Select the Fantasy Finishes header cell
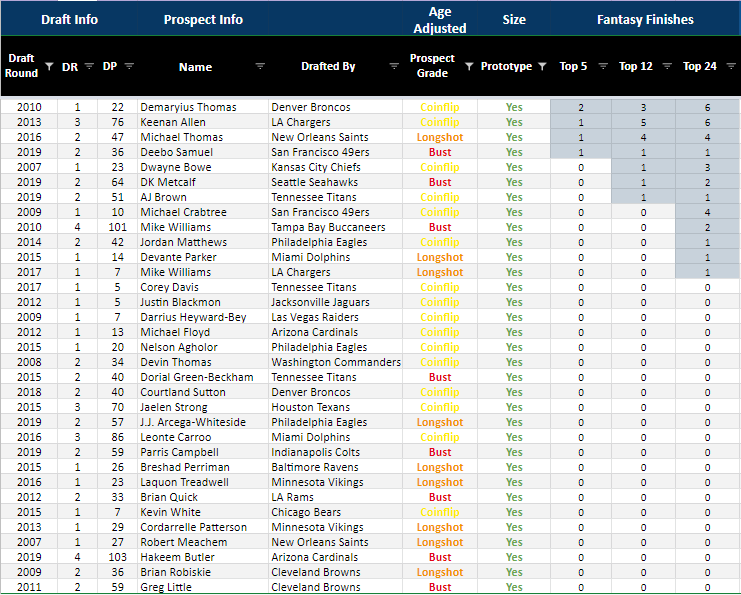This screenshot has height=595, width=741. point(646,19)
